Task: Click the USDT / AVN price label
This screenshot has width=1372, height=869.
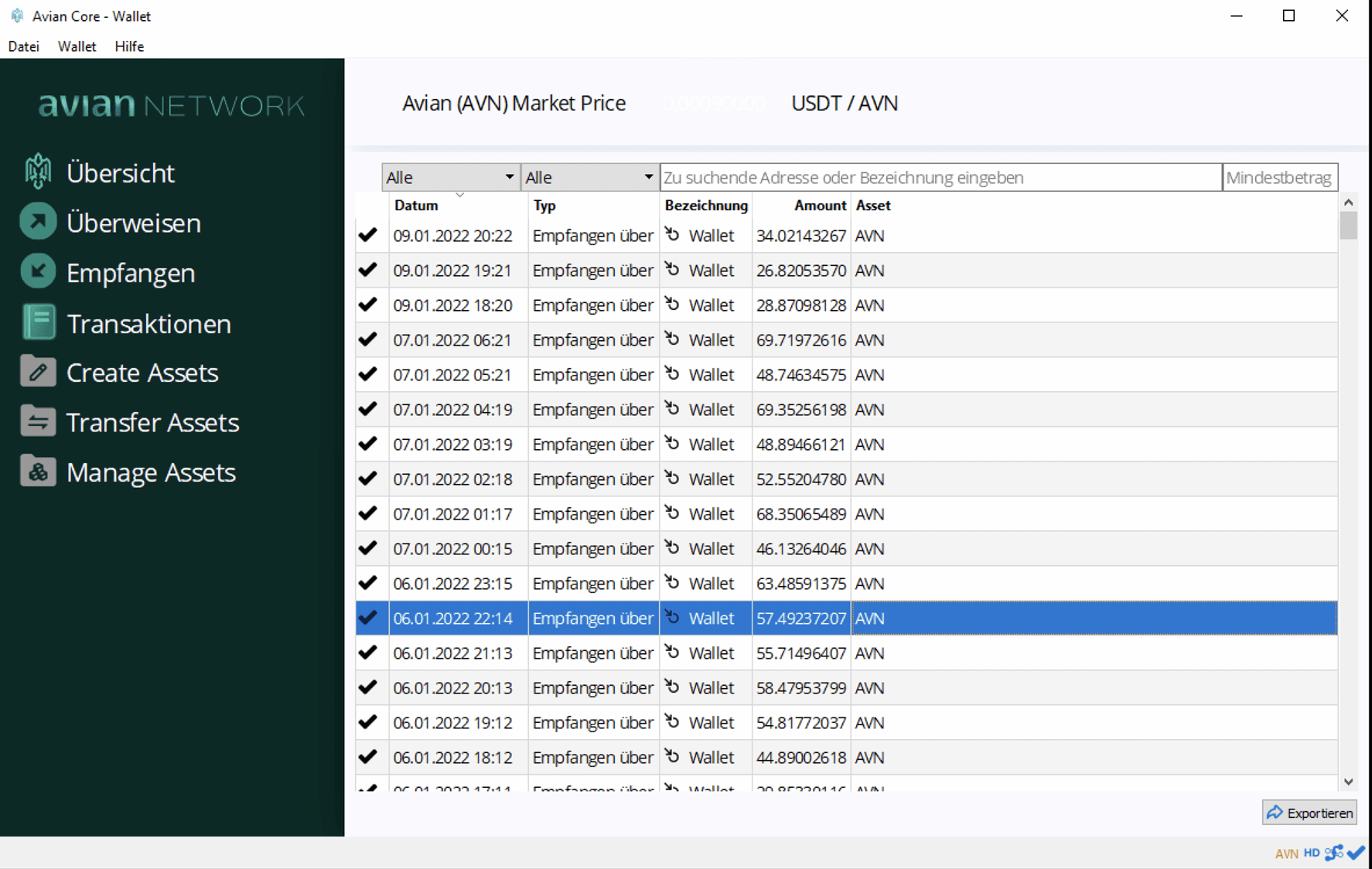Action: [x=845, y=104]
